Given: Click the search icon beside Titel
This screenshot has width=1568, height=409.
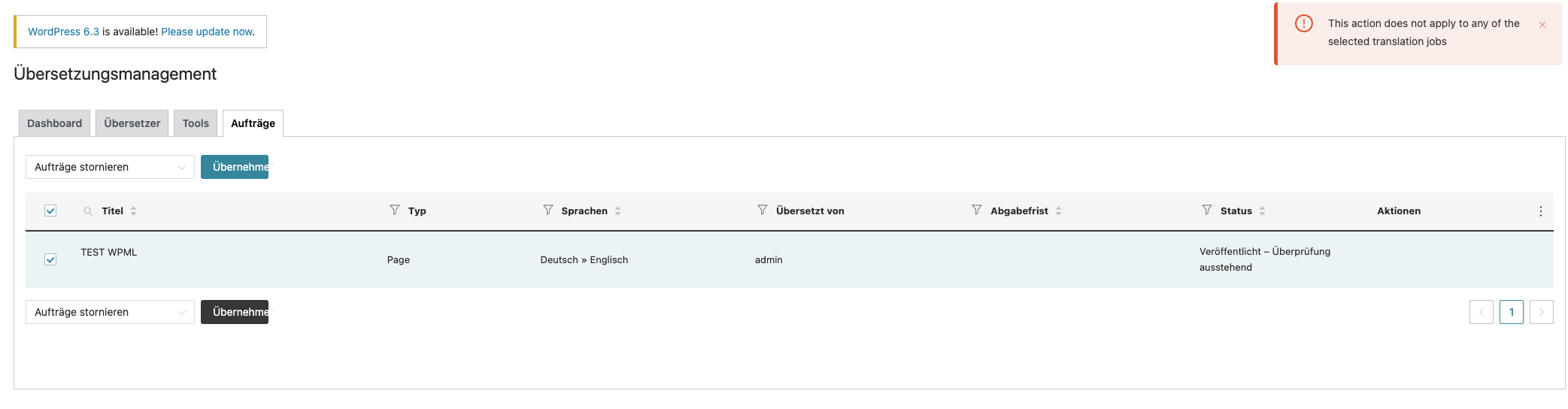Looking at the screenshot, I should point(88,211).
